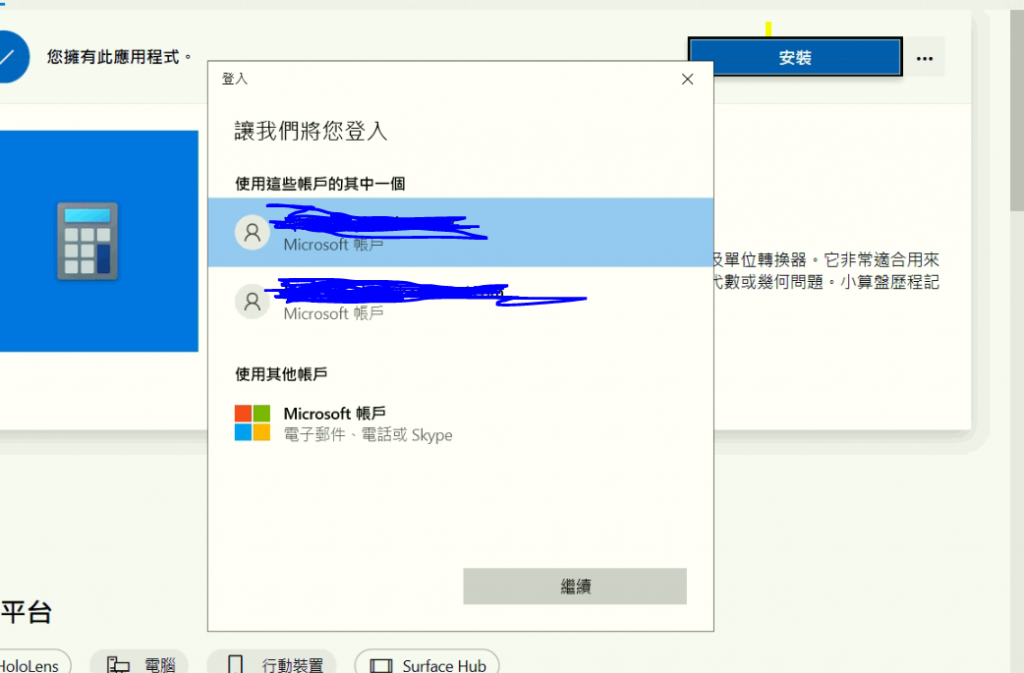The image size is (1024, 673).
Task: Click the 繼續 continue button
Action: coord(575,586)
